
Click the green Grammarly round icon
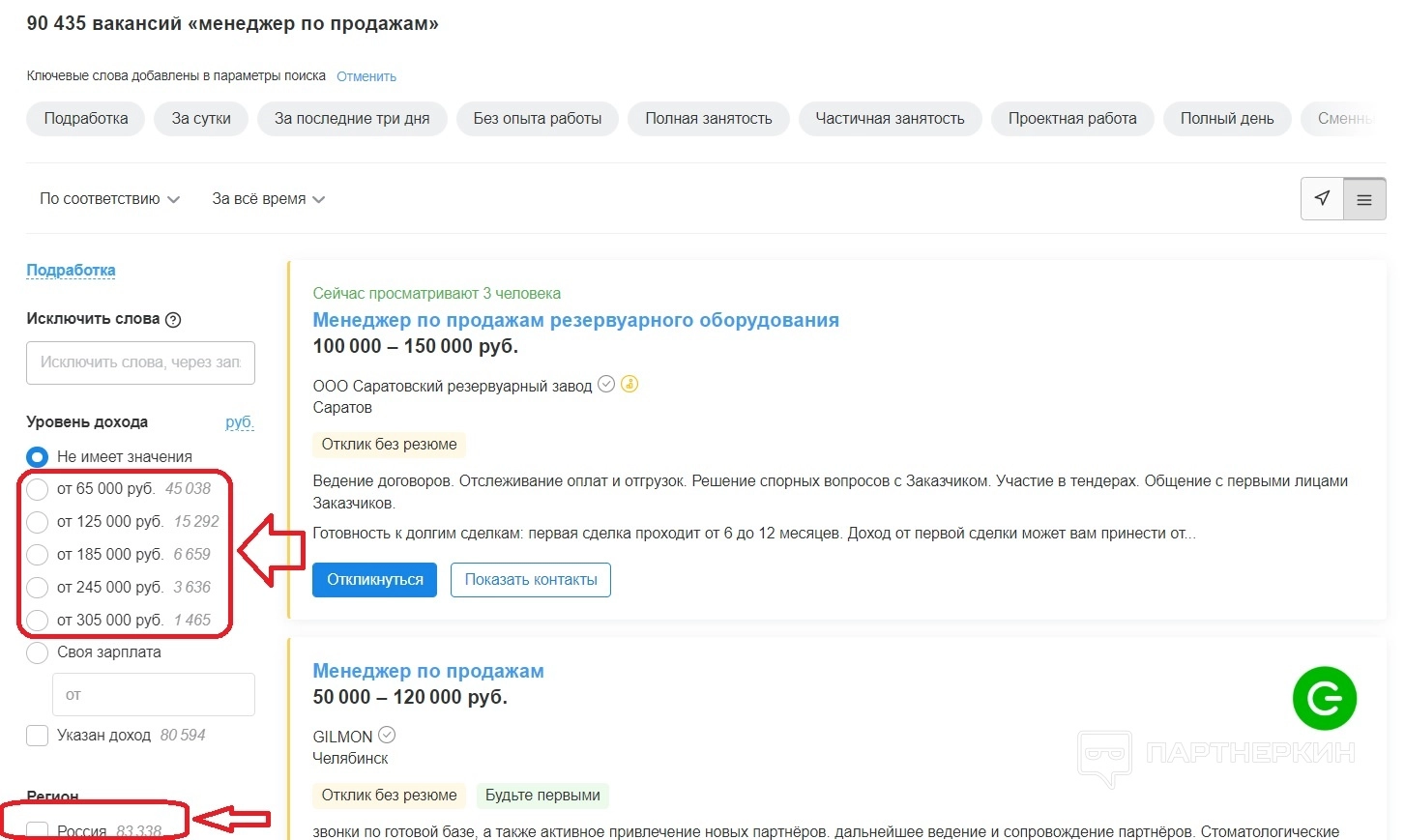click(x=1324, y=698)
